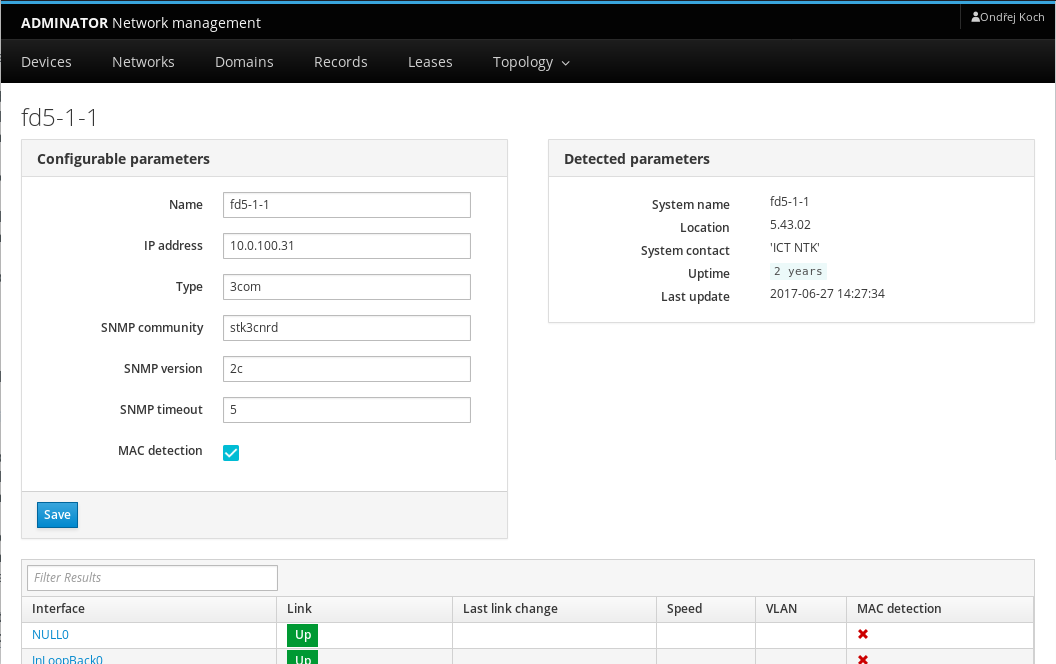Open the Domains section
1056x664 pixels.
tap(244, 62)
